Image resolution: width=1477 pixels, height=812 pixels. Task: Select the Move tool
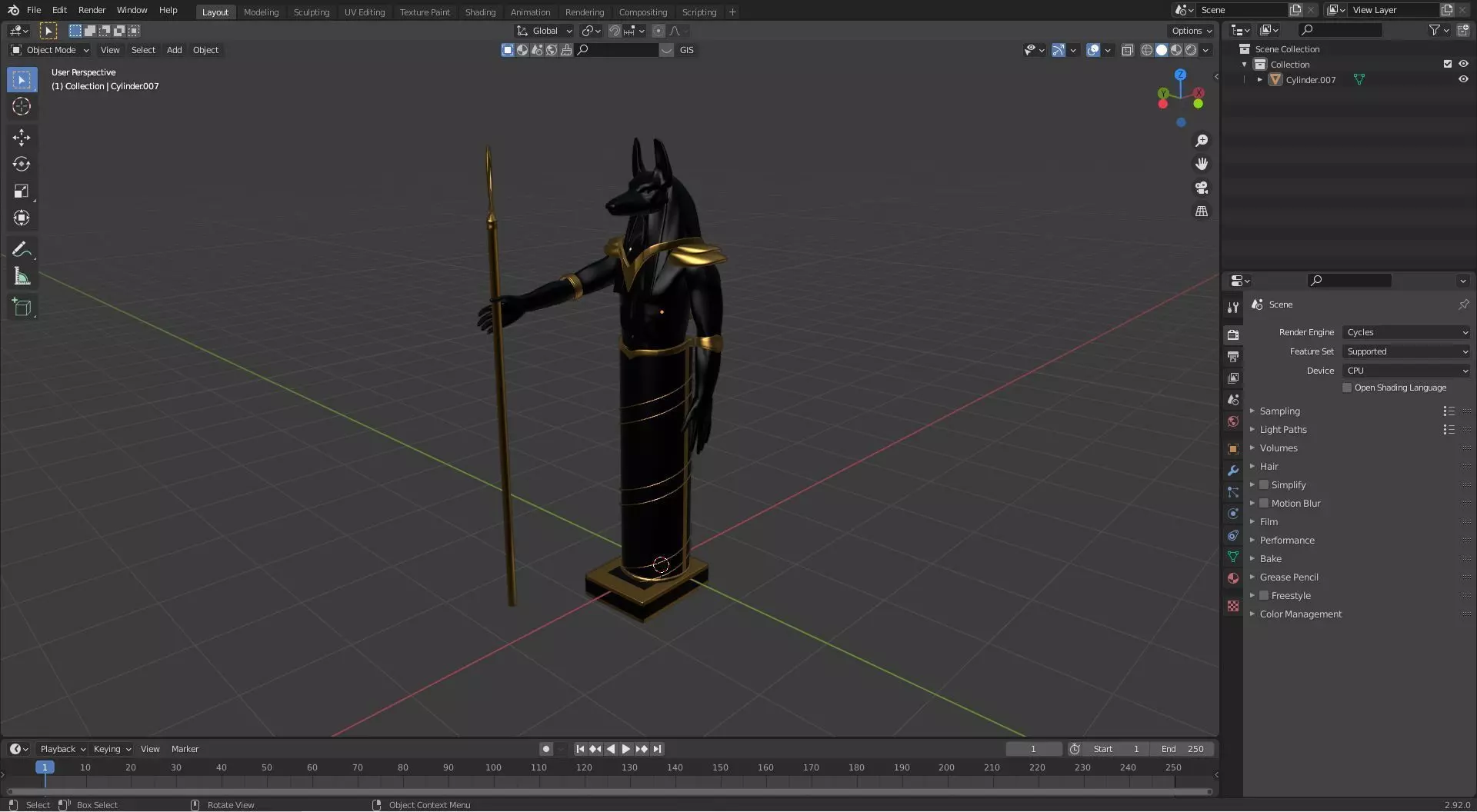click(x=22, y=138)
